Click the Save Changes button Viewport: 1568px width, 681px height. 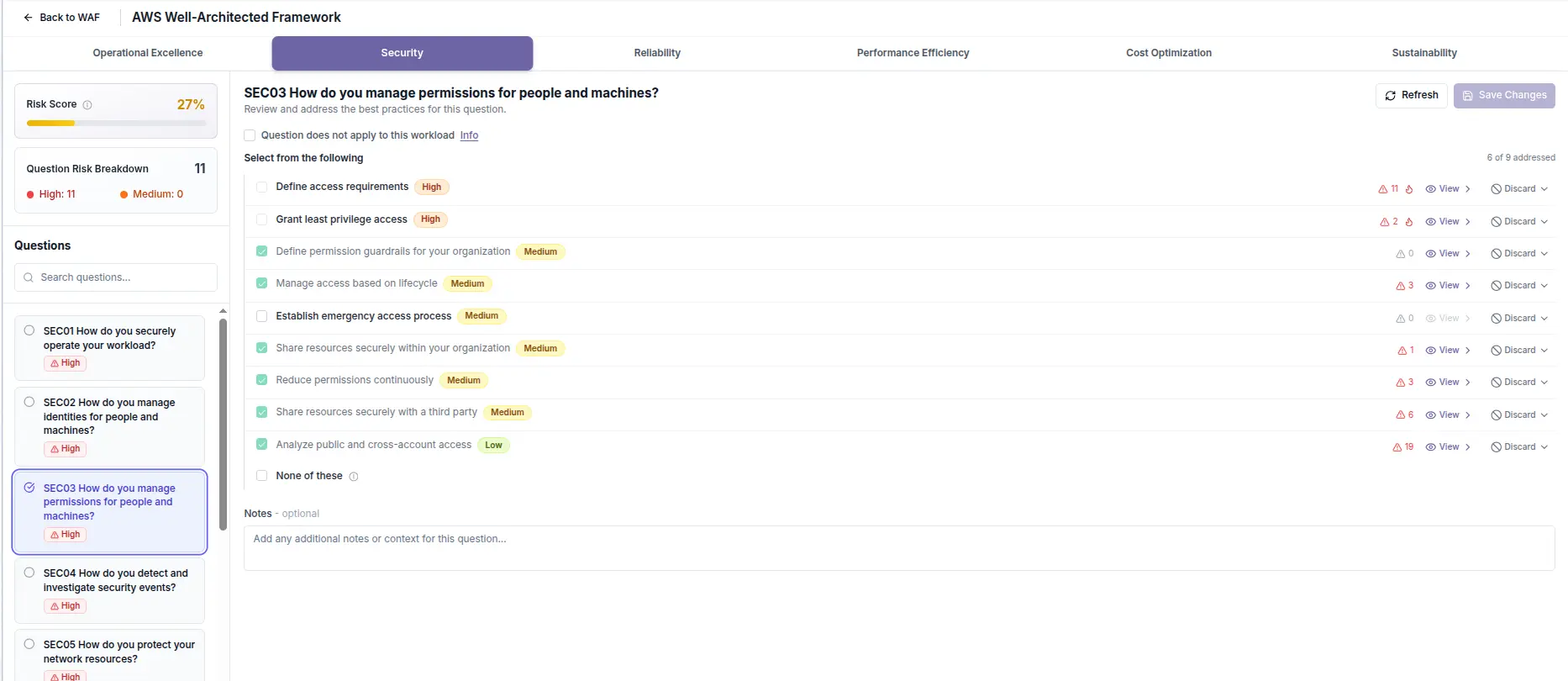1504,95
